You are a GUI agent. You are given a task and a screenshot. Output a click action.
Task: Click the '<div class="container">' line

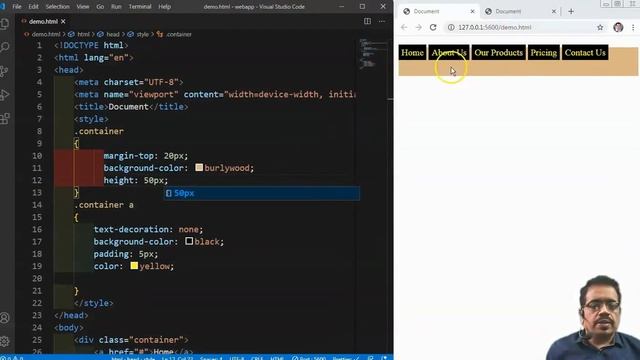pos(131,340)
